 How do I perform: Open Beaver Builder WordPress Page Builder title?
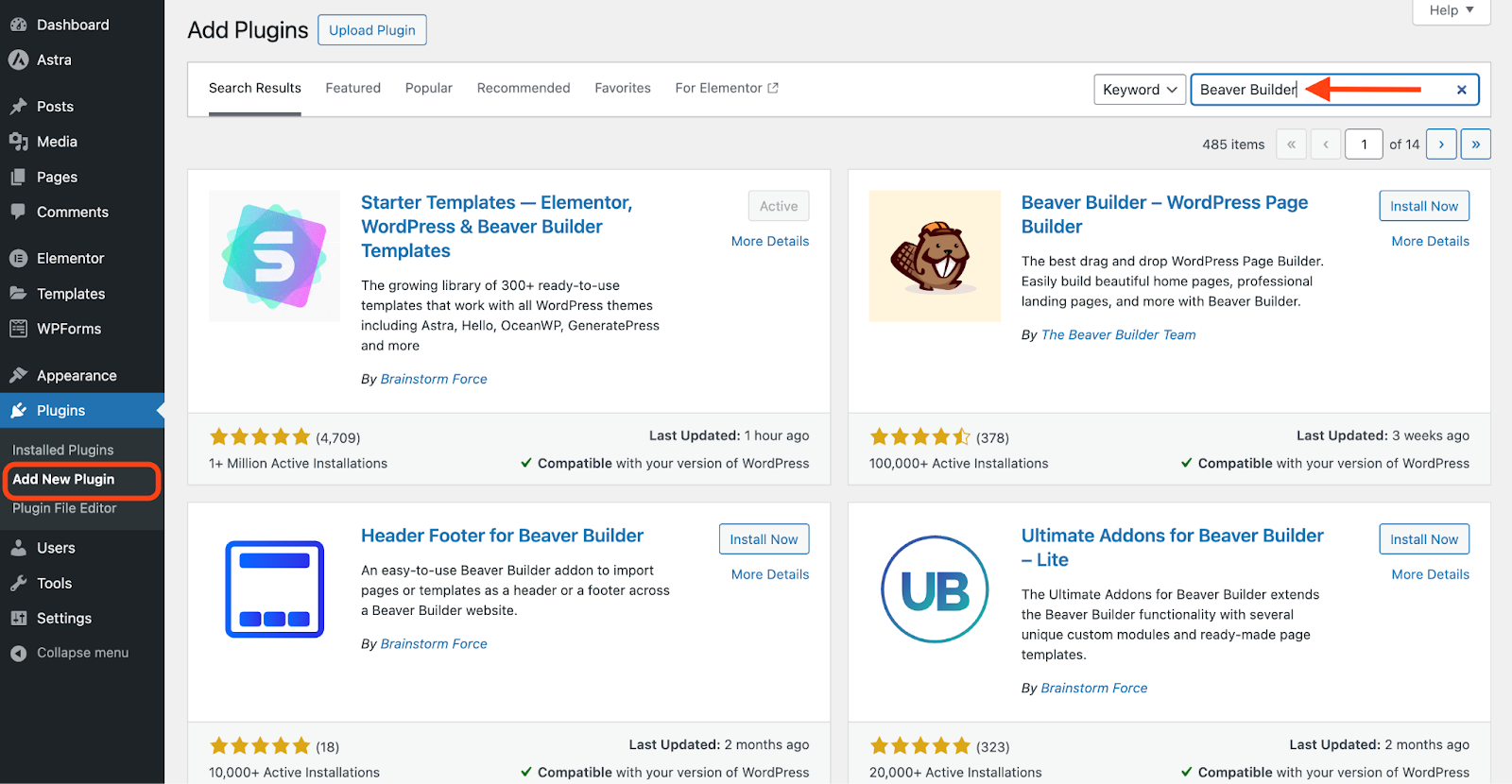1164,214
